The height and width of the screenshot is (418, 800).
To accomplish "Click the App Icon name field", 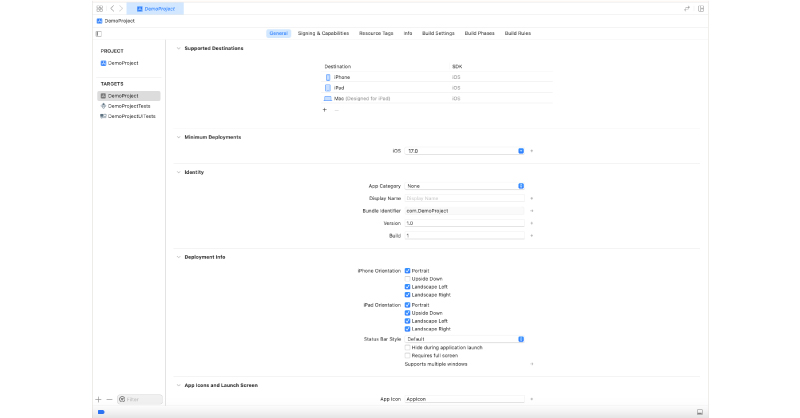I will pos(464,399).
